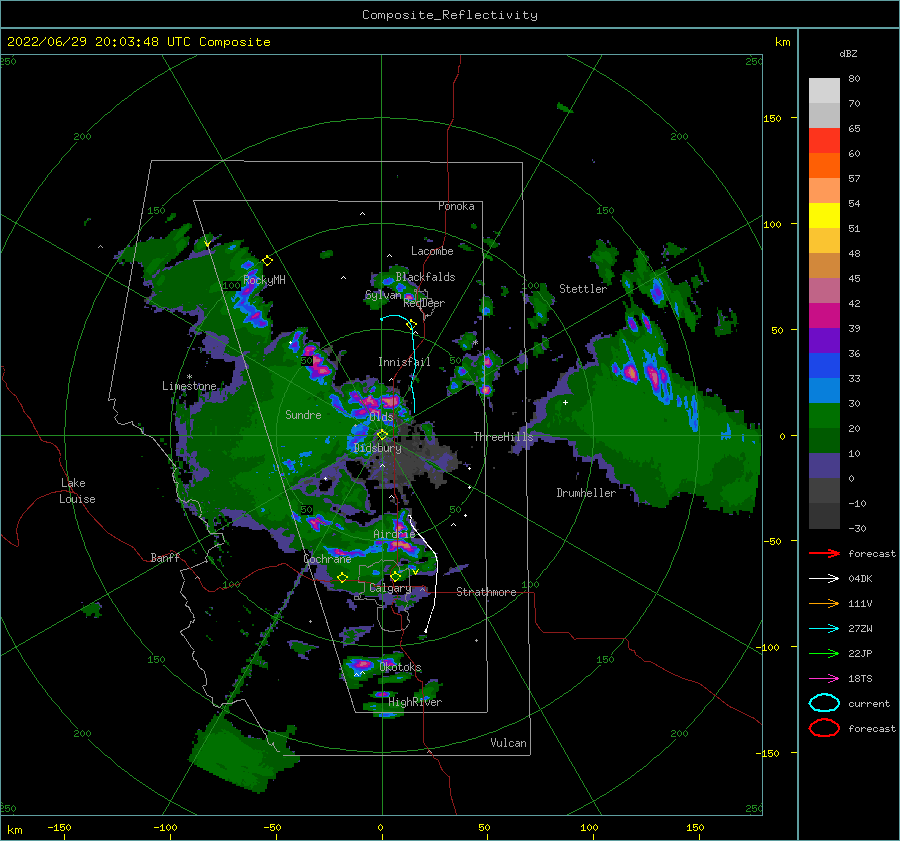Click the Vulcan city label
Image resolution: width=900 pixels, height=841 pixels.
pos(509,743)
